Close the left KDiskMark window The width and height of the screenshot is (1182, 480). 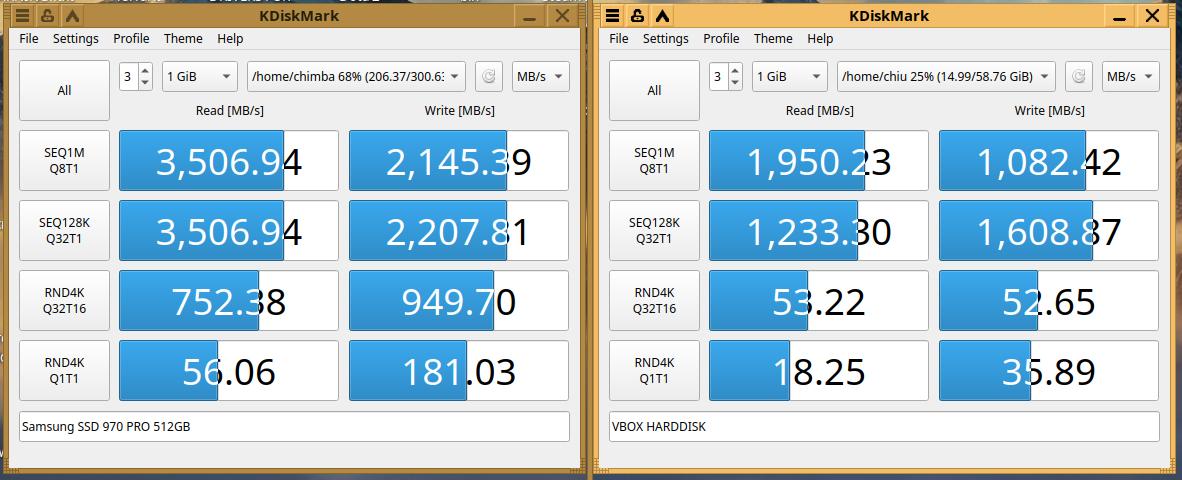click(562, 16)
